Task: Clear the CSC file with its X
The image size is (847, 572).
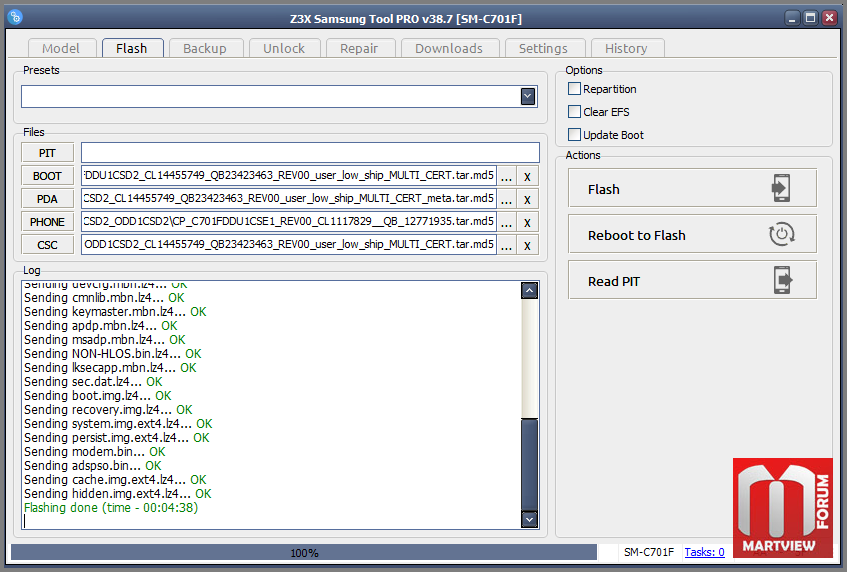Action: 527,246
